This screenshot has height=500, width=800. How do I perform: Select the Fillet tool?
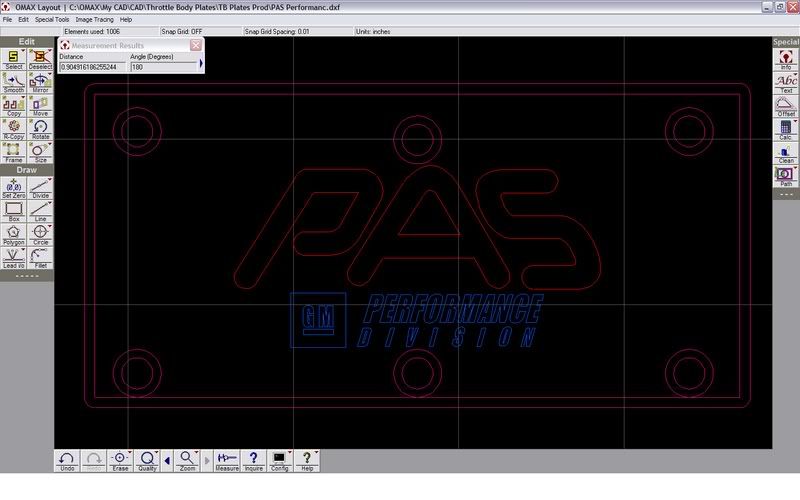pyautogui.click(x=40, y=257)
